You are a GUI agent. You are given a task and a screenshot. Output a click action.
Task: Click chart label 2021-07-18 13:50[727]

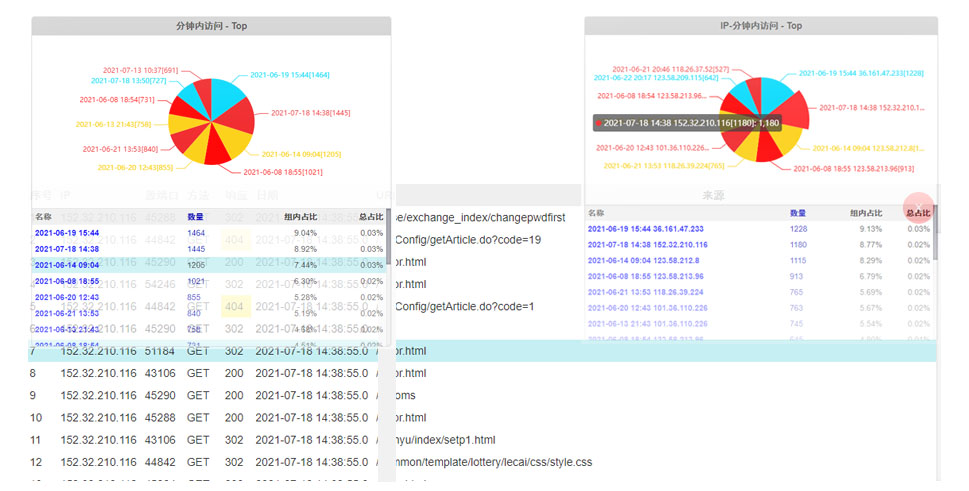click(129, 80)
